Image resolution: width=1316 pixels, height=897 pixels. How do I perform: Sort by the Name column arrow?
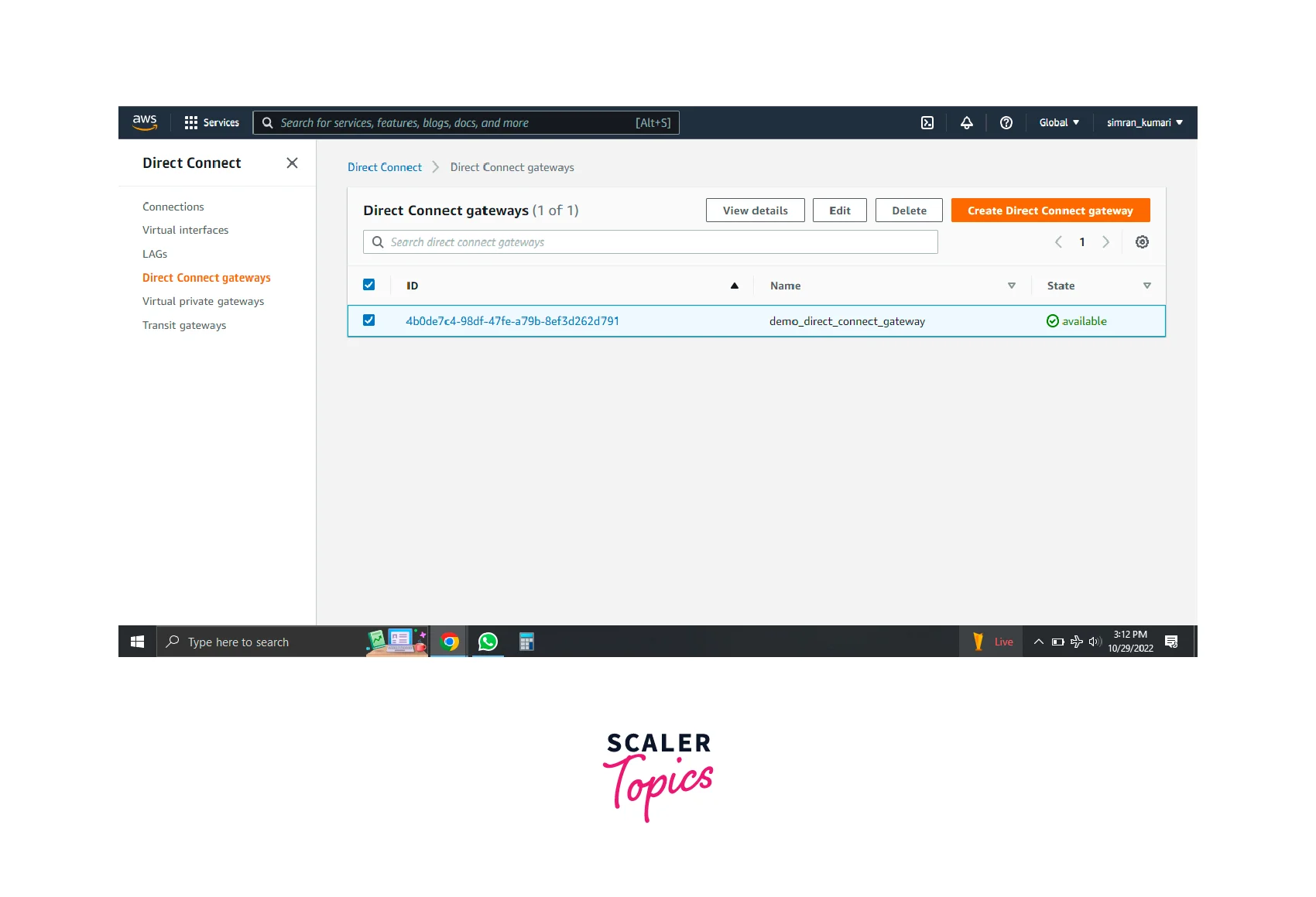coord(1011,286)
